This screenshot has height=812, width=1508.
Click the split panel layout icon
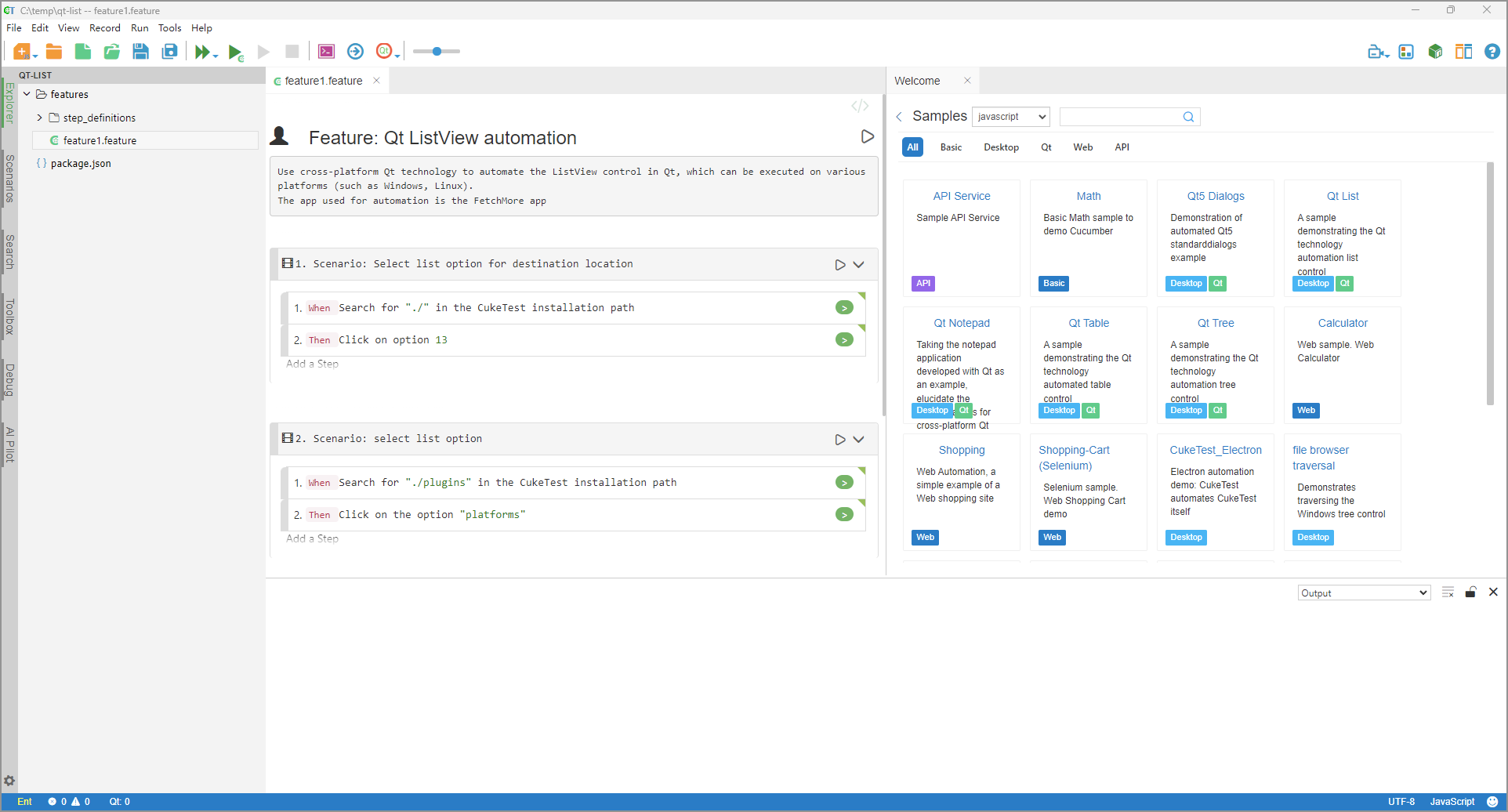pos(1463,52)
